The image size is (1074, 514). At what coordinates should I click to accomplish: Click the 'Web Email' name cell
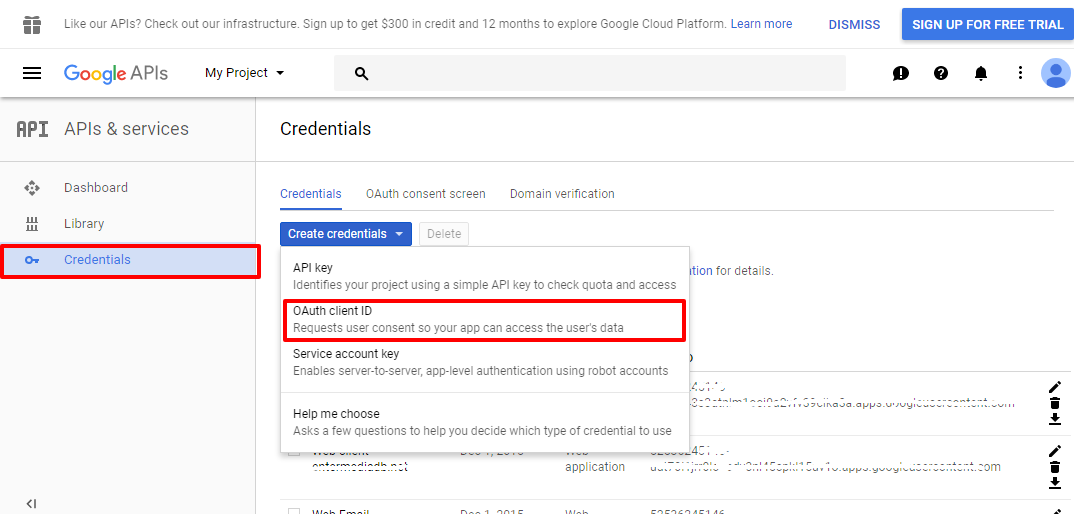[x=341, y=511]
